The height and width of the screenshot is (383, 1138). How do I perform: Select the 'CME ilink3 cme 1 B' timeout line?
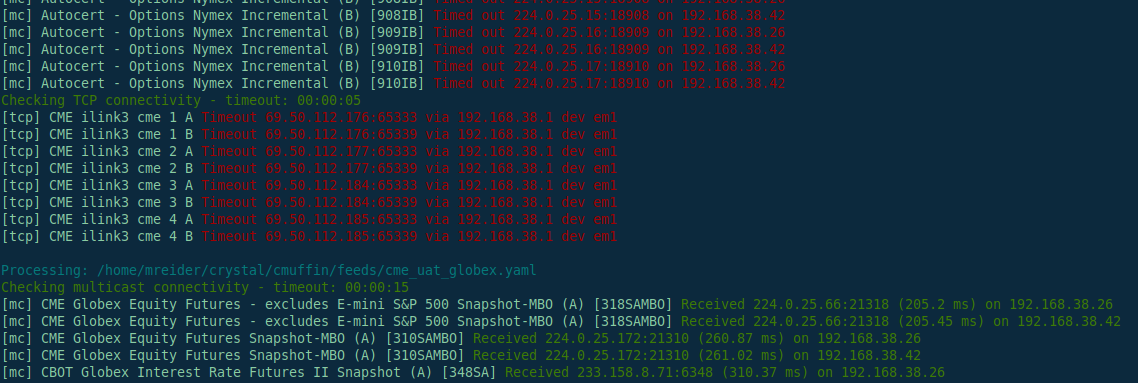309,134
